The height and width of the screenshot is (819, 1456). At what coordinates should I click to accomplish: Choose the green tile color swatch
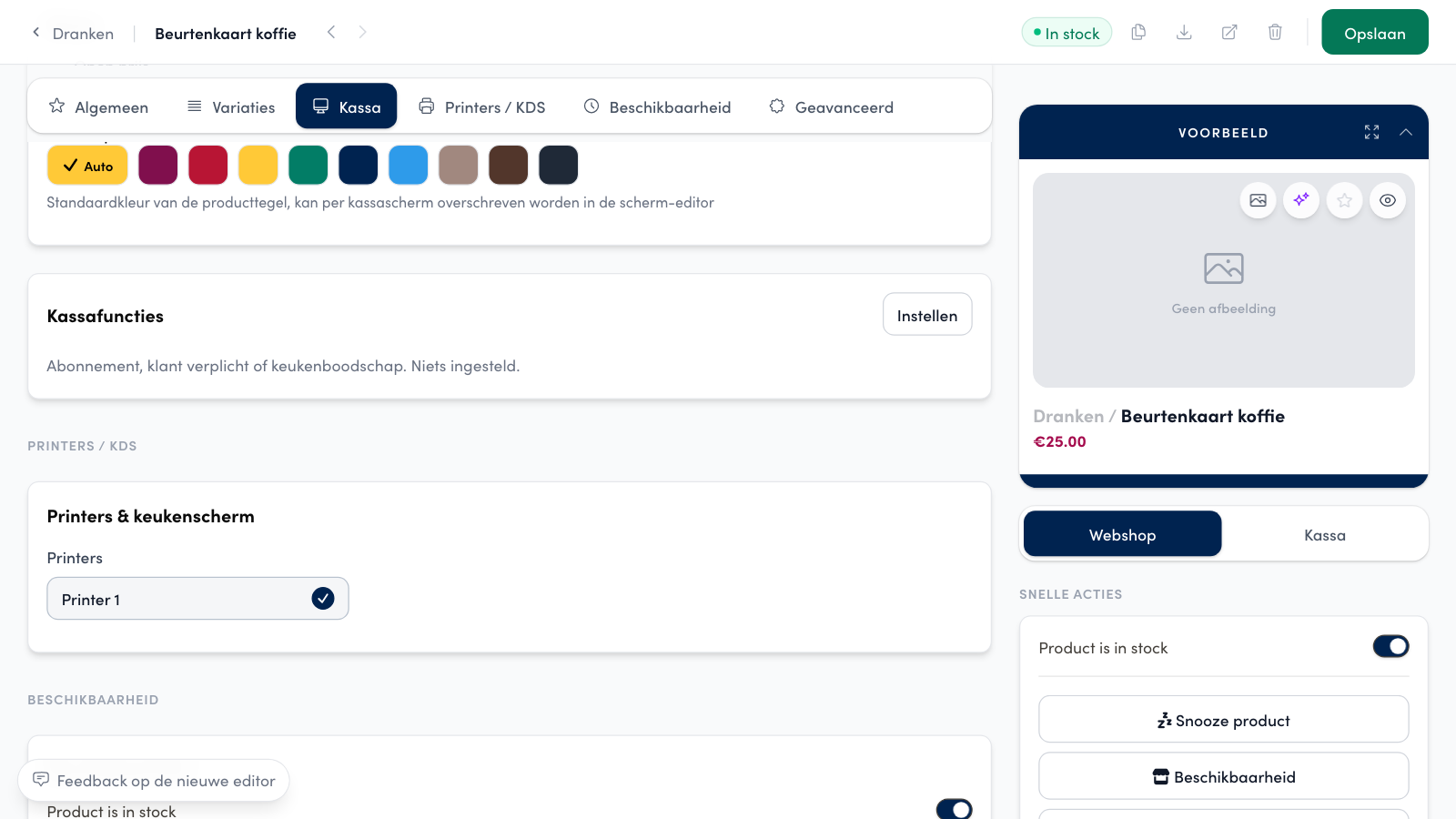pyautogui.click(x=308, y=166)
